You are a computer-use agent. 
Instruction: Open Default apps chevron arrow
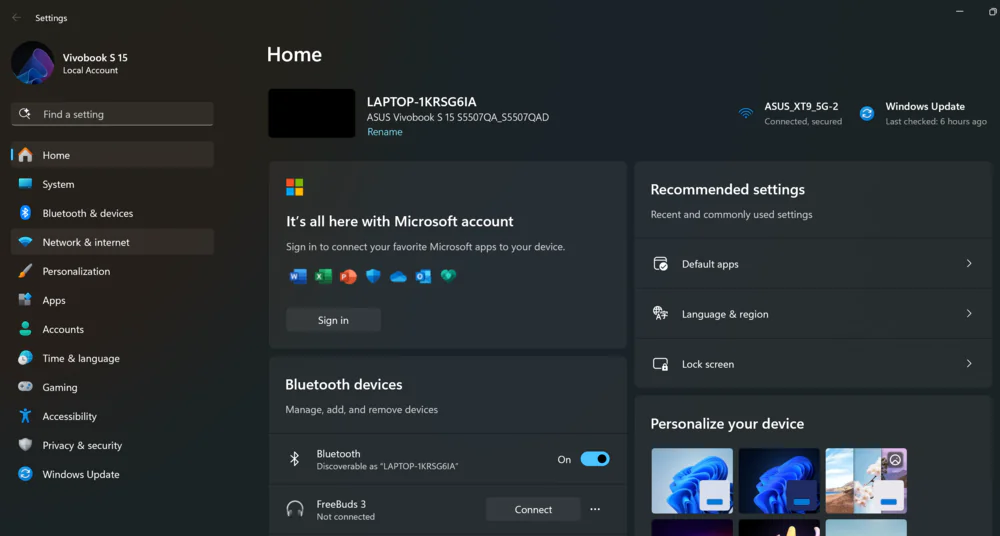(x=969, y=264)
